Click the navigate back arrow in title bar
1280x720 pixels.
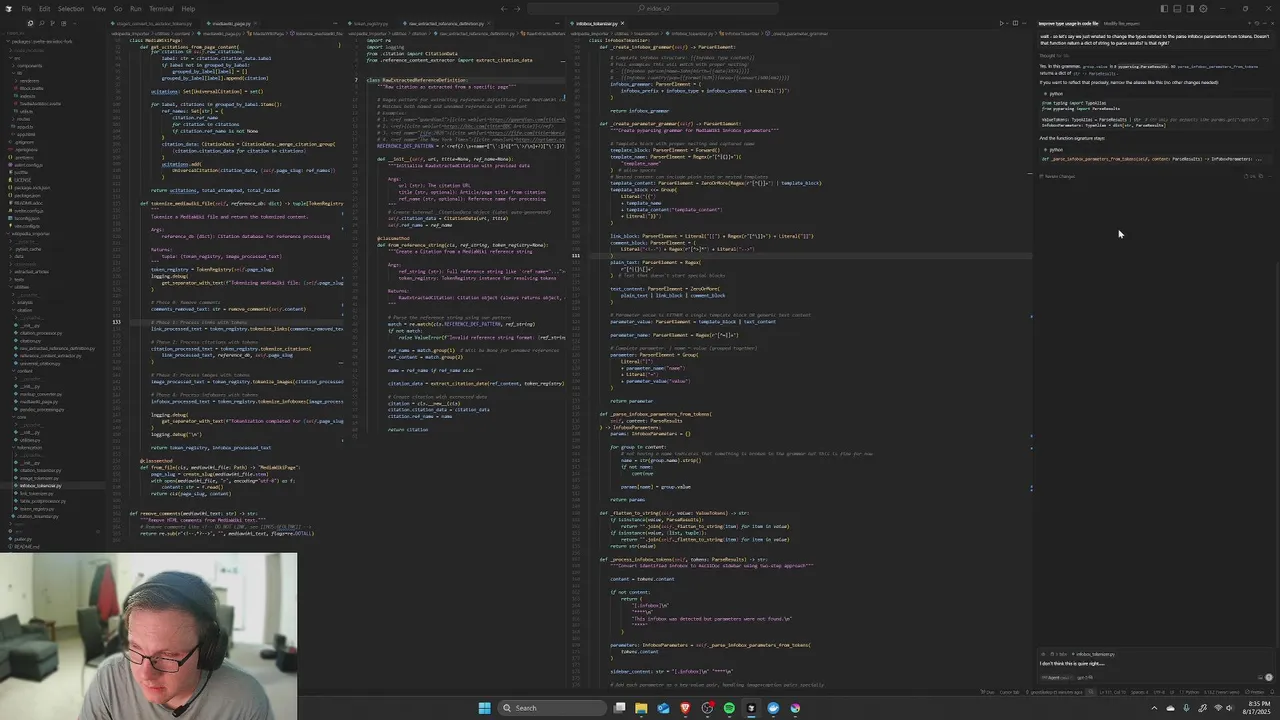coord(503,9)
